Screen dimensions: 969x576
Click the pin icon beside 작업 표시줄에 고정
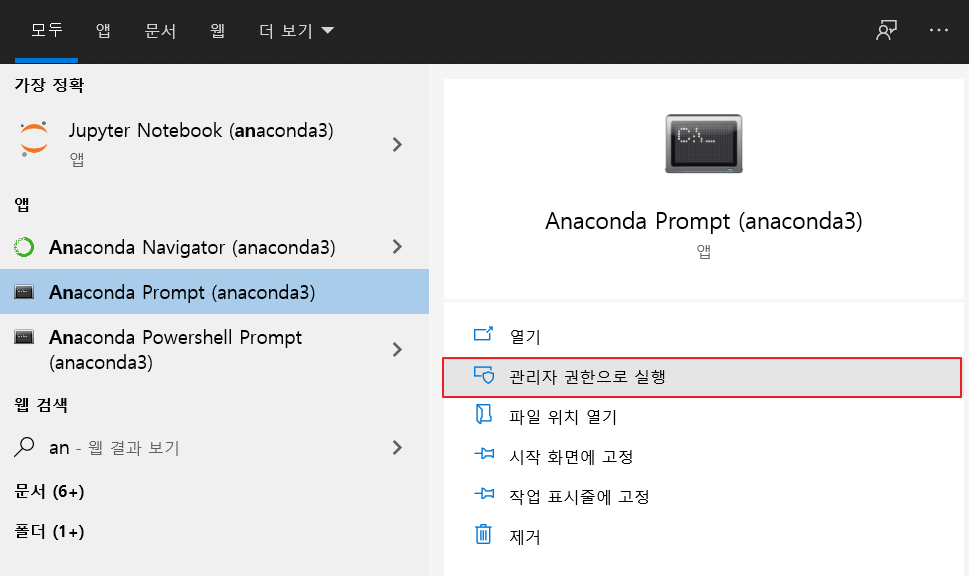click(x=484, y=493)
